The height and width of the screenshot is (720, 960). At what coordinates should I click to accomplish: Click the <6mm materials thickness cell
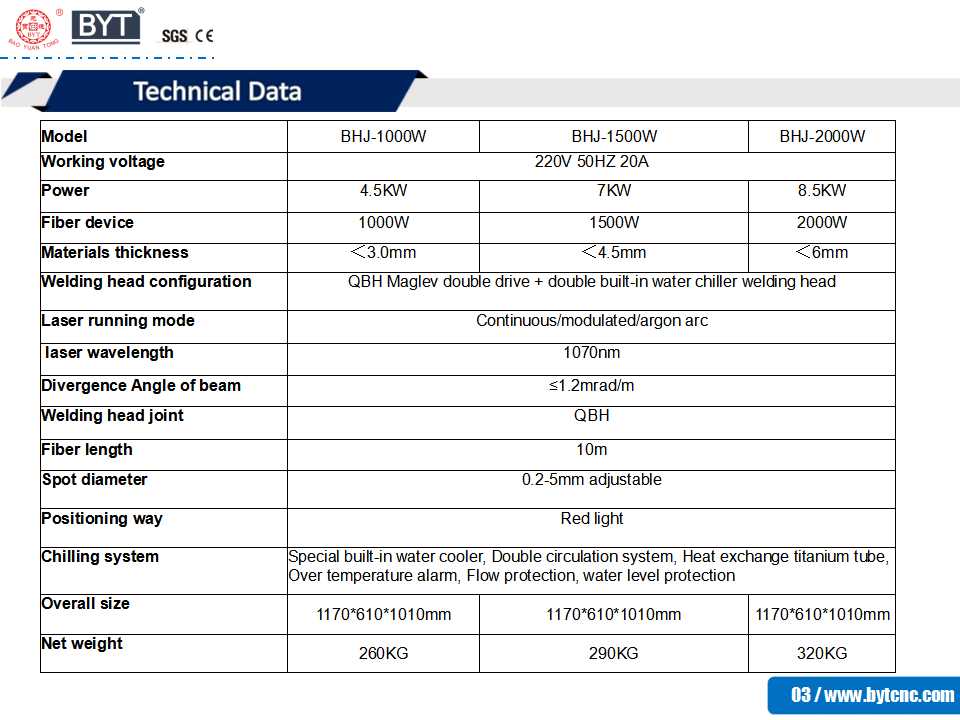tap(822, 253)
